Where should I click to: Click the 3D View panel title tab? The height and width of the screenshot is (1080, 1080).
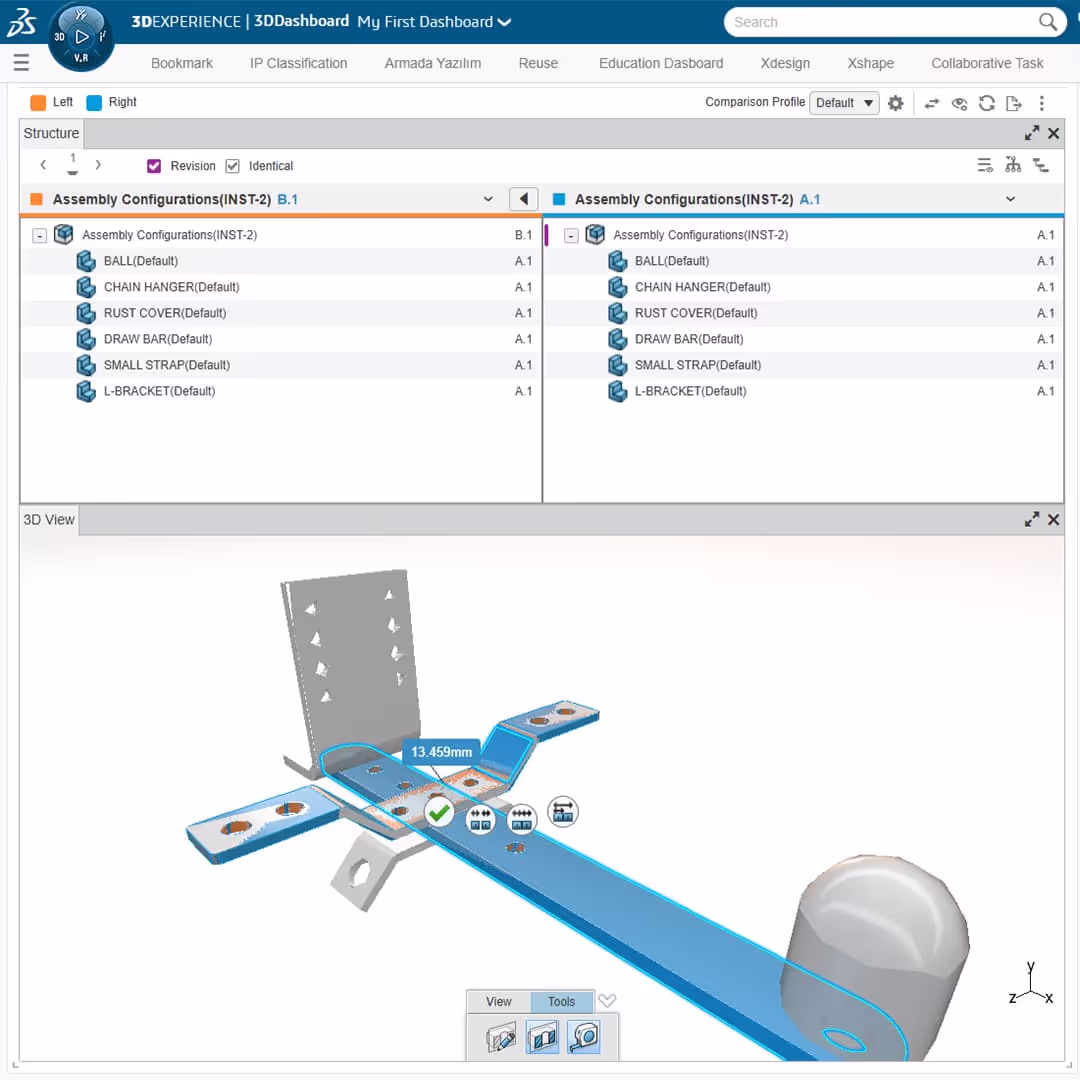click(49, 520)
